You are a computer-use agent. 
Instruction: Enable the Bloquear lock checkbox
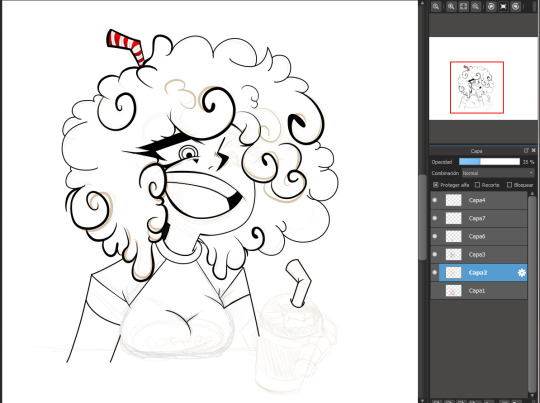coord(509,185)
